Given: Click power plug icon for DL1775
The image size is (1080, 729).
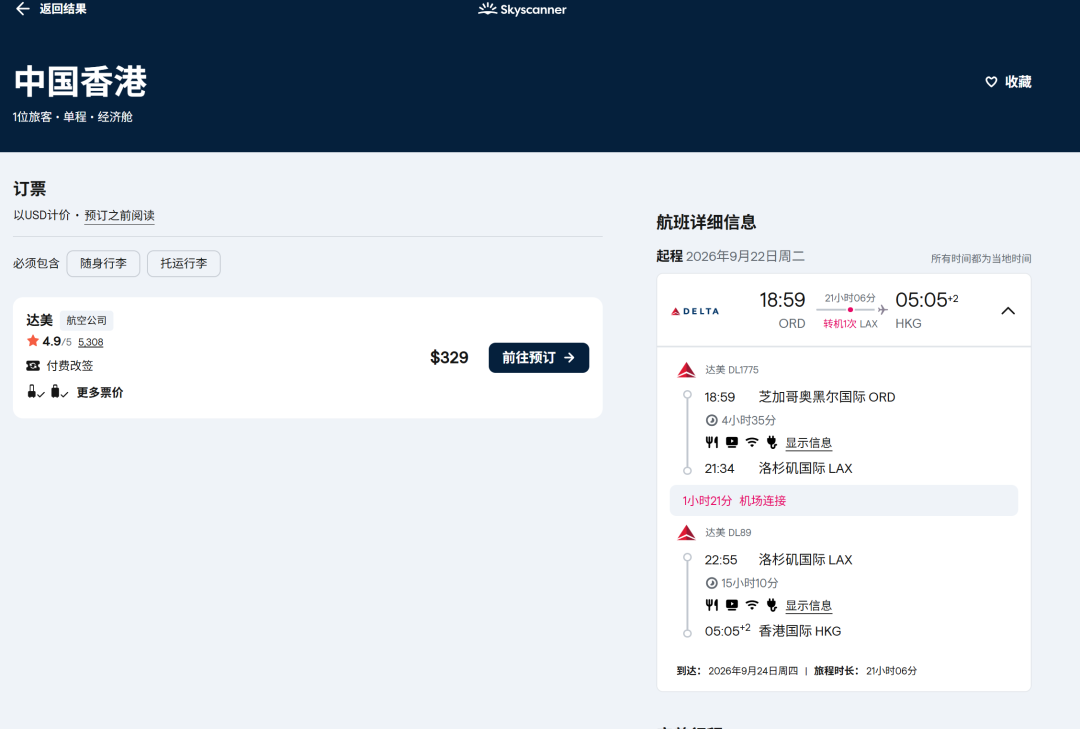Looking at the screenshot, I should 771,442.
